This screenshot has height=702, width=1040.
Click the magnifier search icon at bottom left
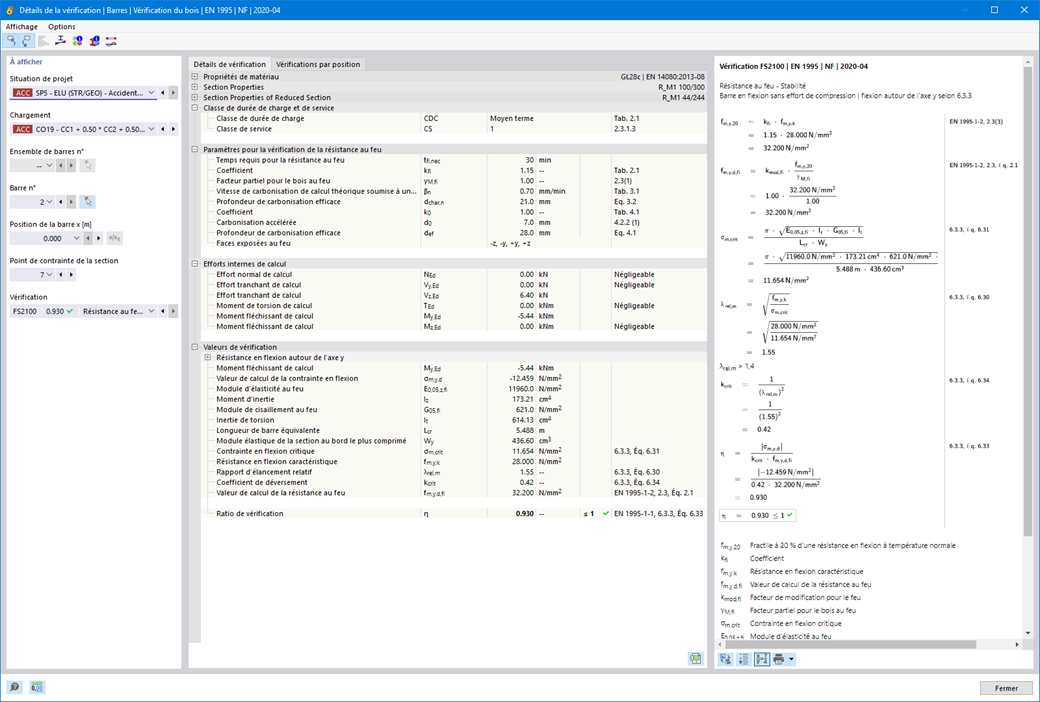click(x=14, y=687)
